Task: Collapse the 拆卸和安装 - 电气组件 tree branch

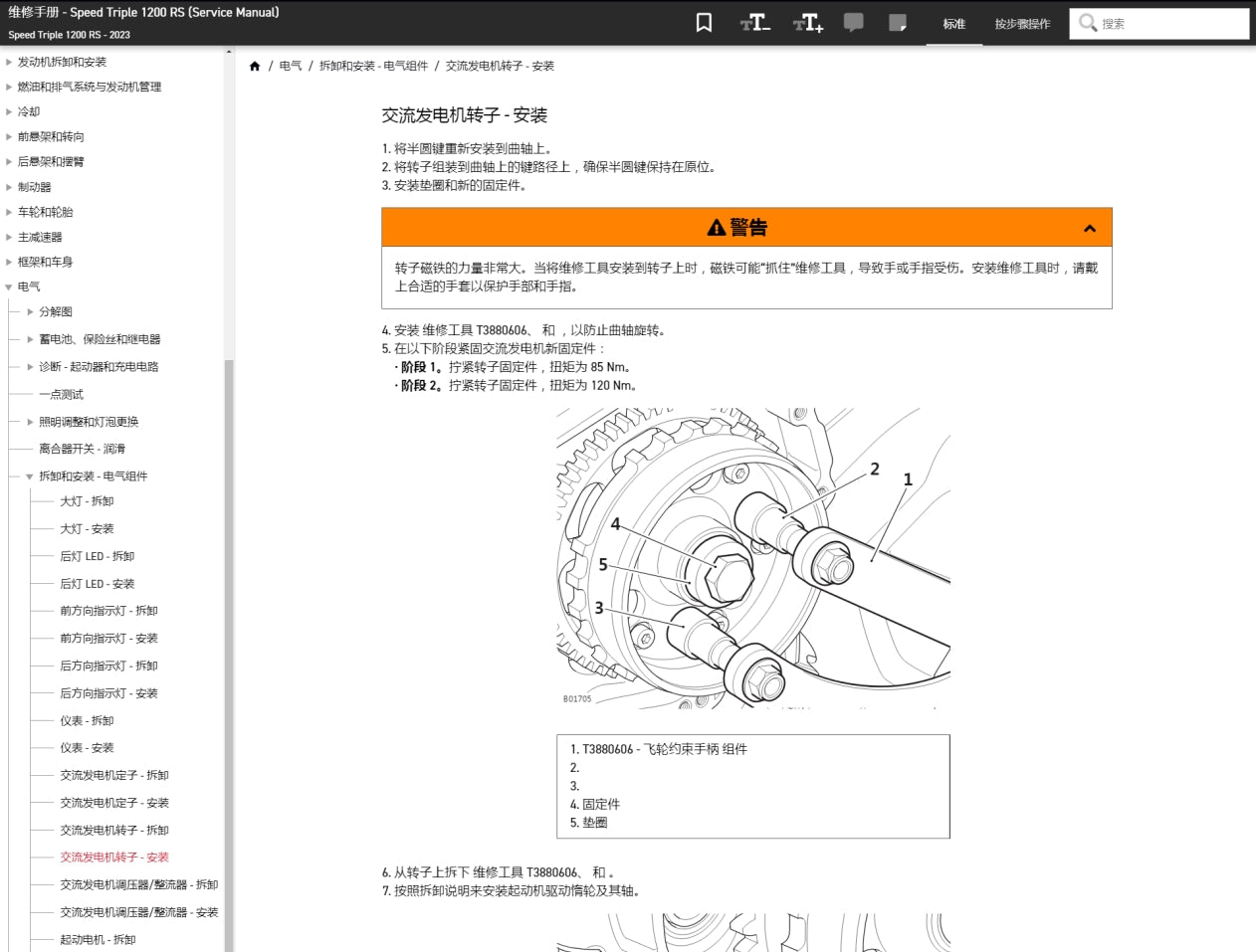Action: point(28,476)
